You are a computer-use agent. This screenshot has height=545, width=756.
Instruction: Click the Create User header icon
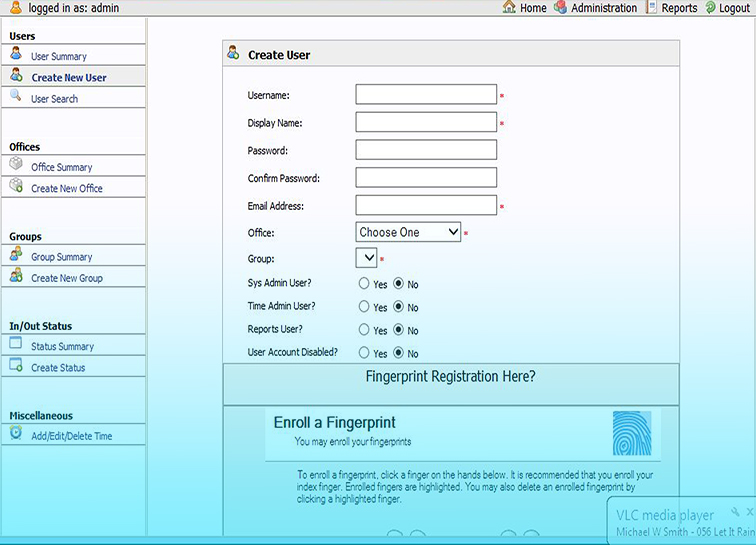[233, 52]
